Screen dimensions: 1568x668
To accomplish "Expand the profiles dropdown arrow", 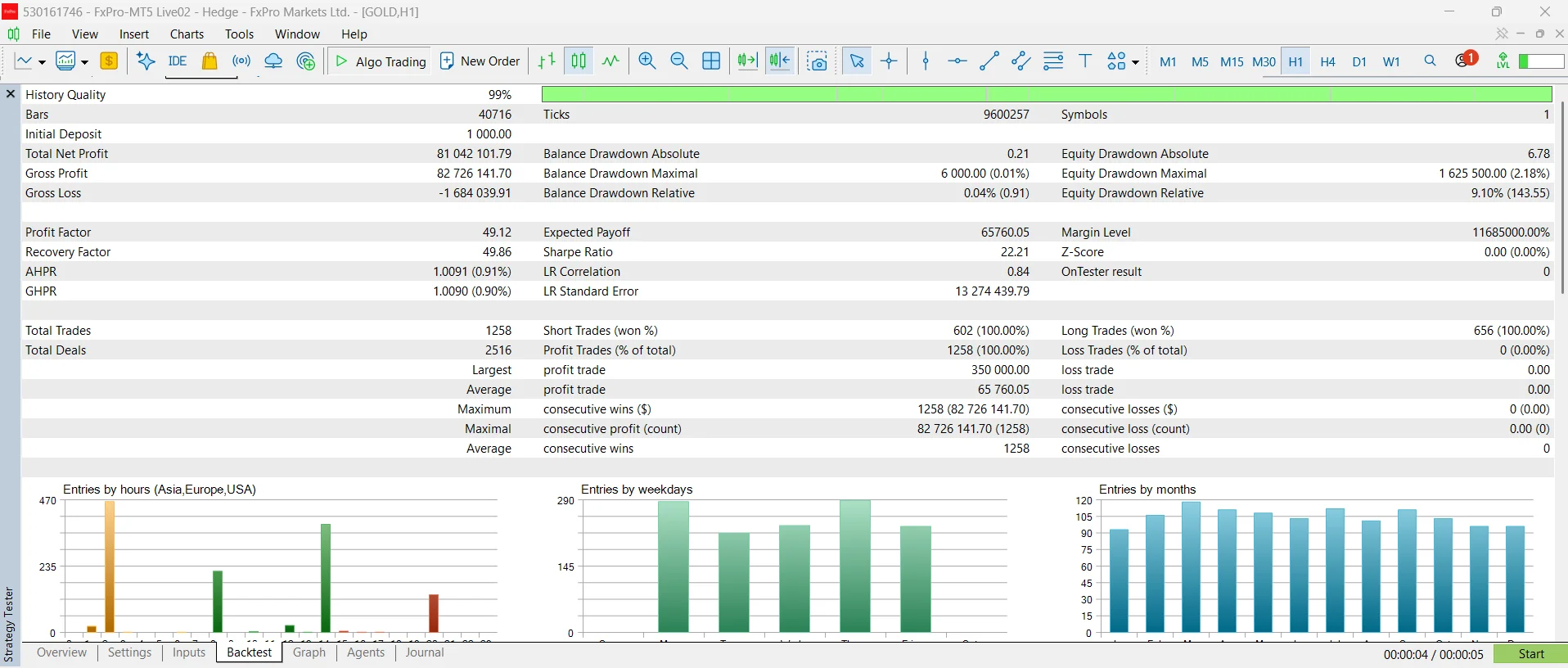I will [x=84, y=62].
